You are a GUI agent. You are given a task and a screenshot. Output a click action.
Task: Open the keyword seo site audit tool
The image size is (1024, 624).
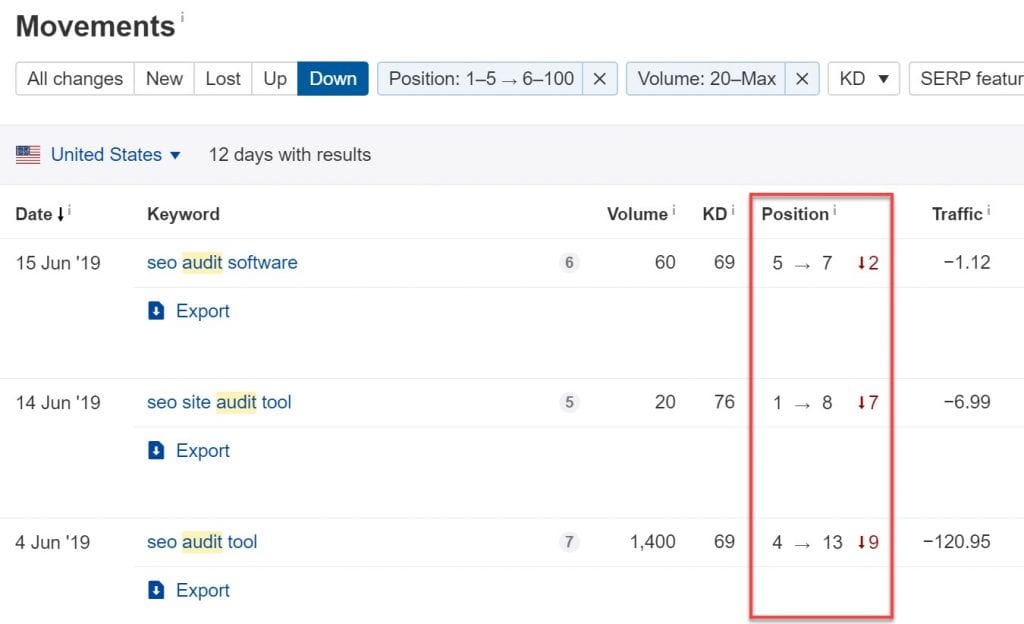[221, 402]
